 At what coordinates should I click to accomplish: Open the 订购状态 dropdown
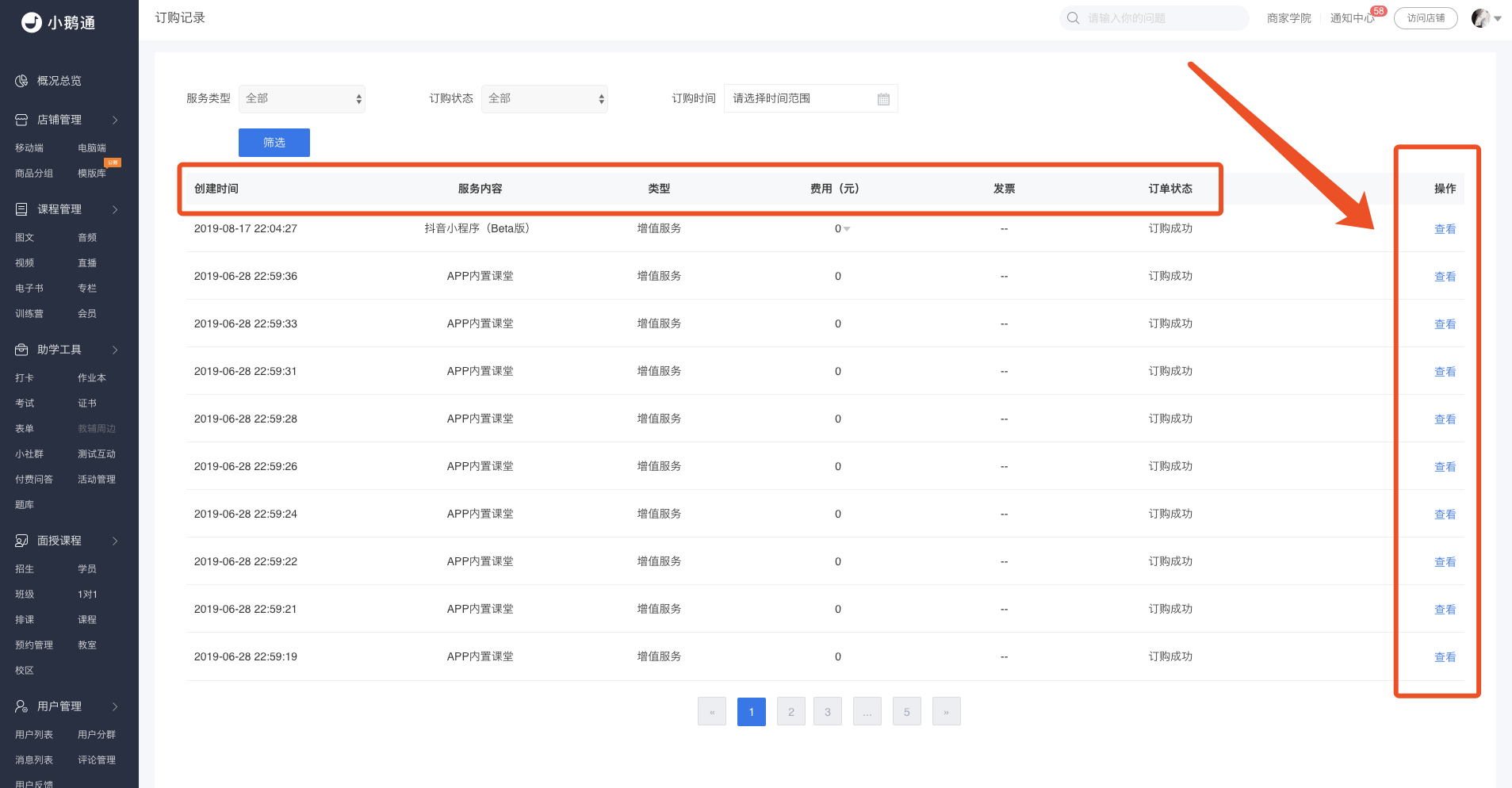click(544, 99)
